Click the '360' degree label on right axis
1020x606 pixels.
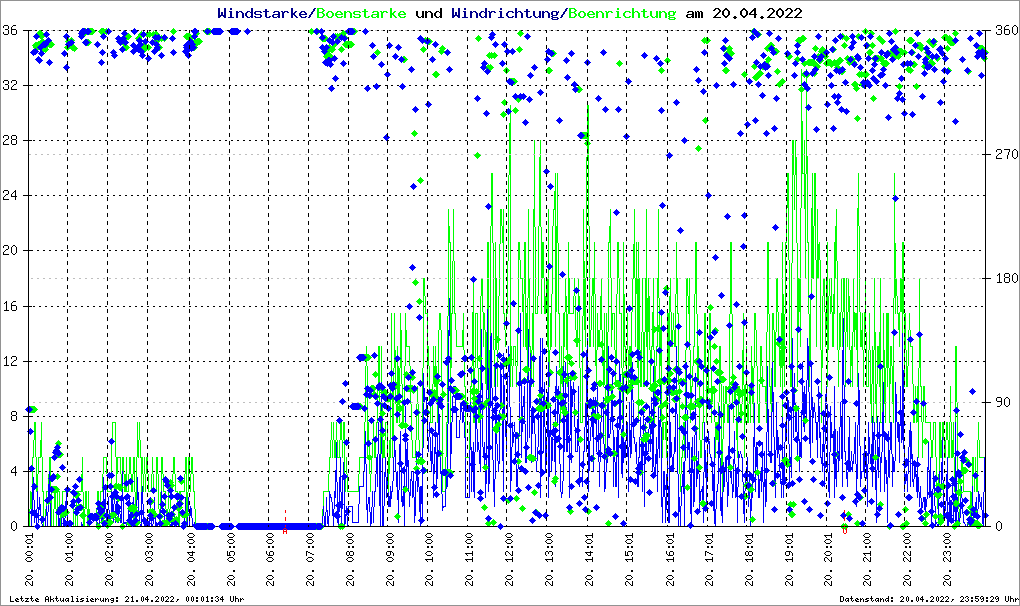pos(1004,30)
